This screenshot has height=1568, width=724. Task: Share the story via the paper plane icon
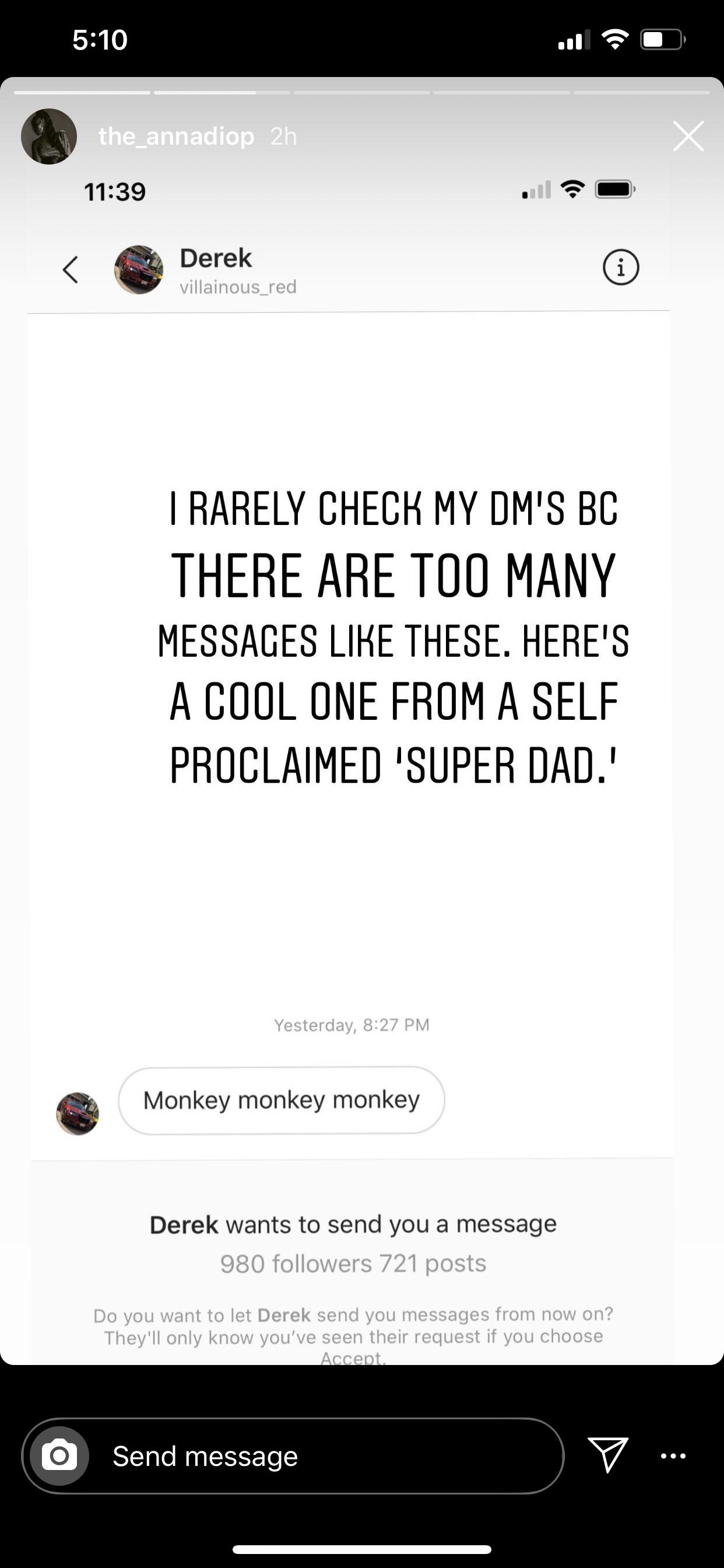[607, 1455]
